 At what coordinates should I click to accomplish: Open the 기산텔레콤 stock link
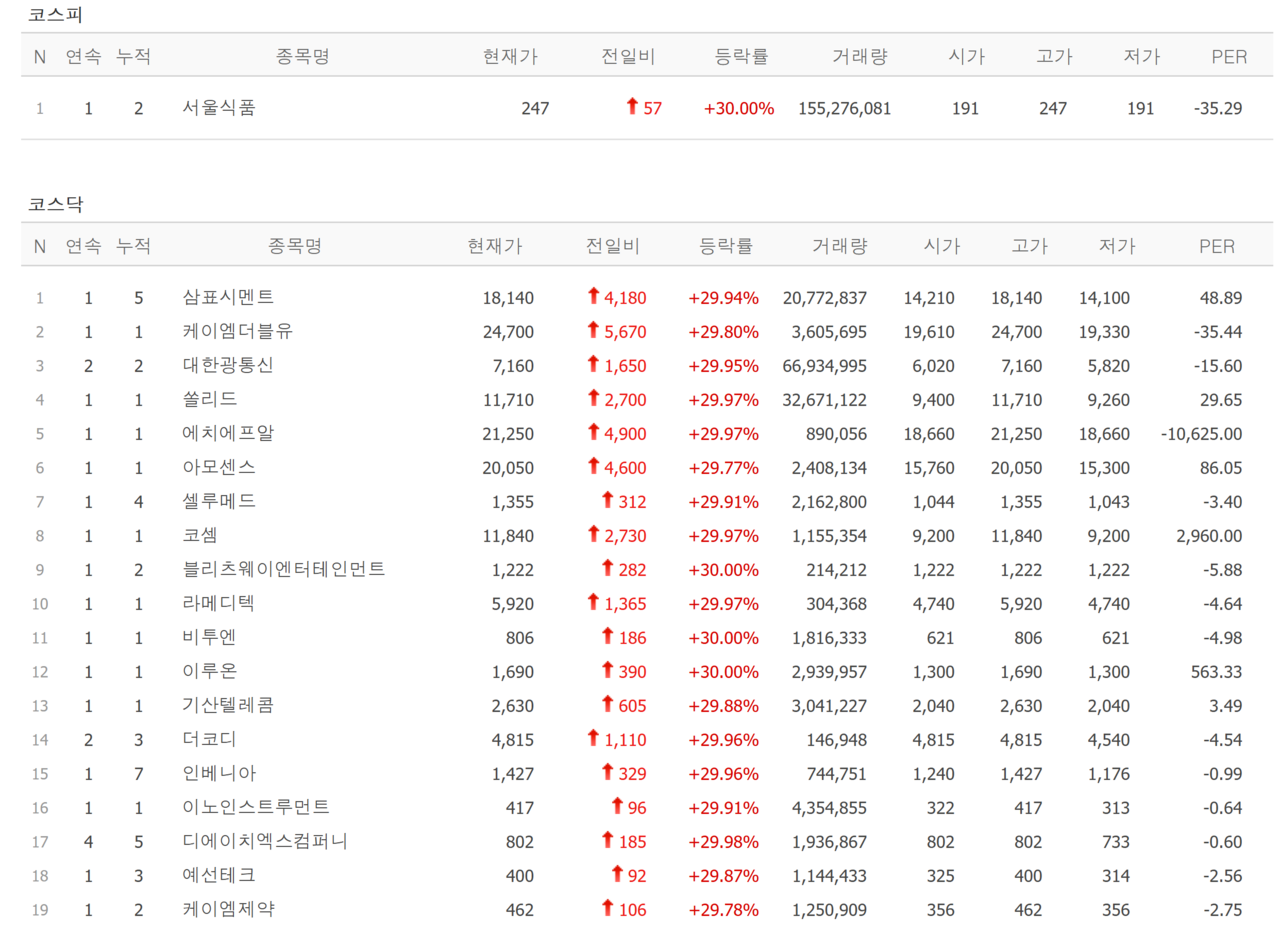point(228,705)
